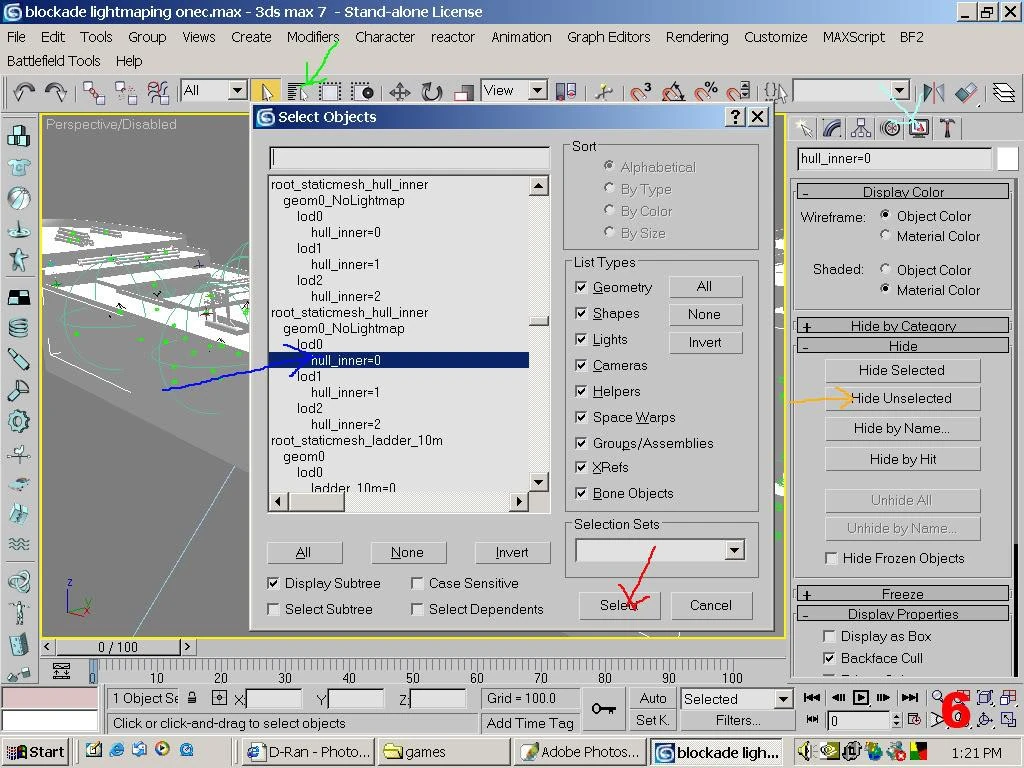The height and width of the screenshot is (768, 1024).
Task: Open the Hierarchy command panel tab
Action: click(861, 128)
